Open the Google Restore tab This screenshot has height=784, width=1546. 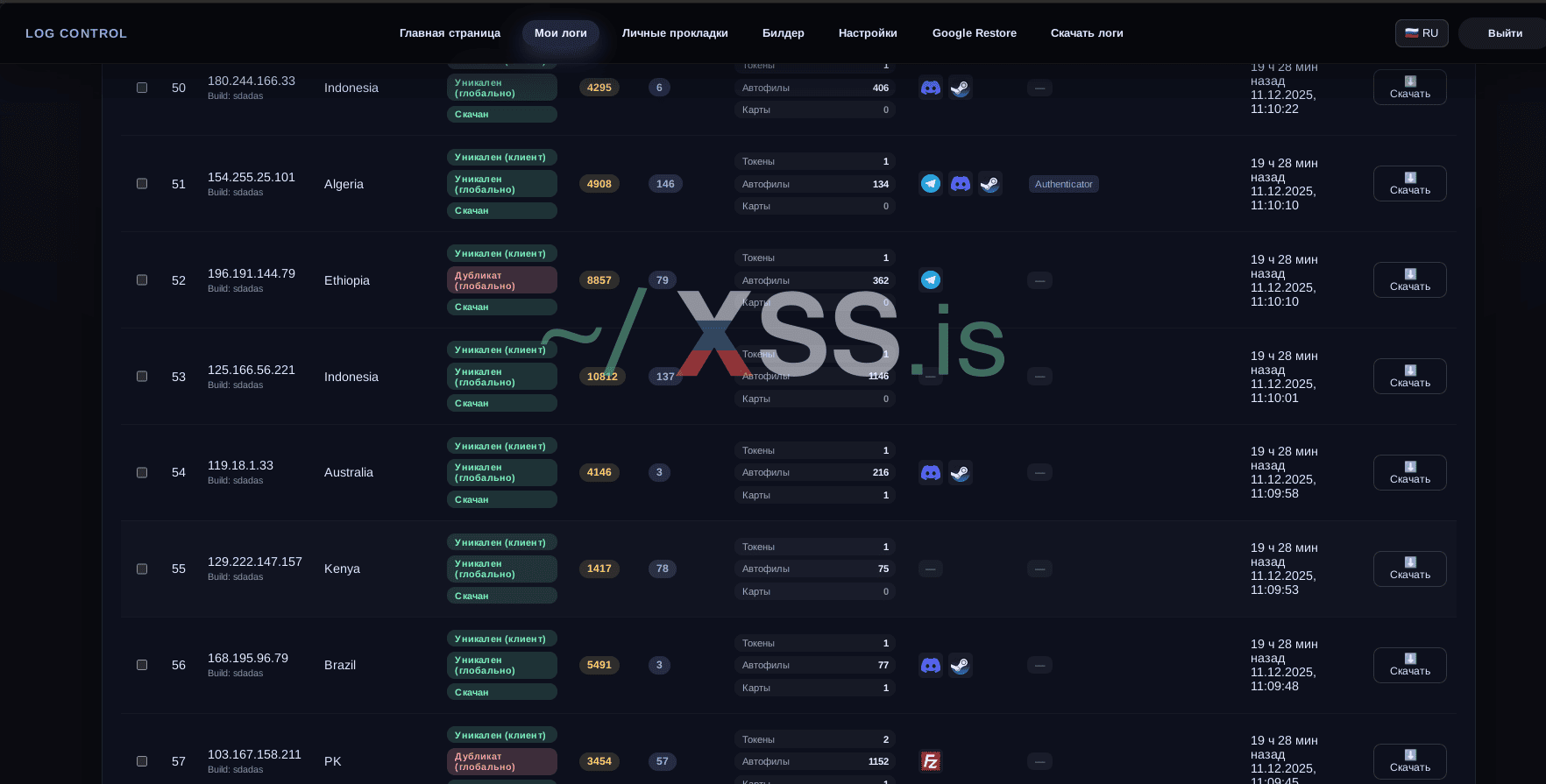[975, 33]
